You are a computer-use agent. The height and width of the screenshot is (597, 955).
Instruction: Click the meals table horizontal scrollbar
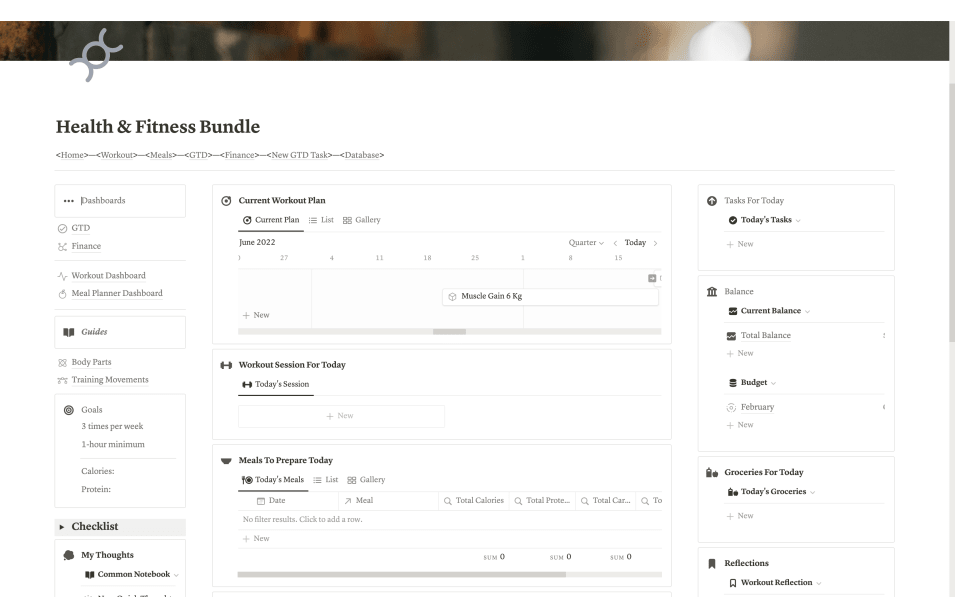point(401,574)
